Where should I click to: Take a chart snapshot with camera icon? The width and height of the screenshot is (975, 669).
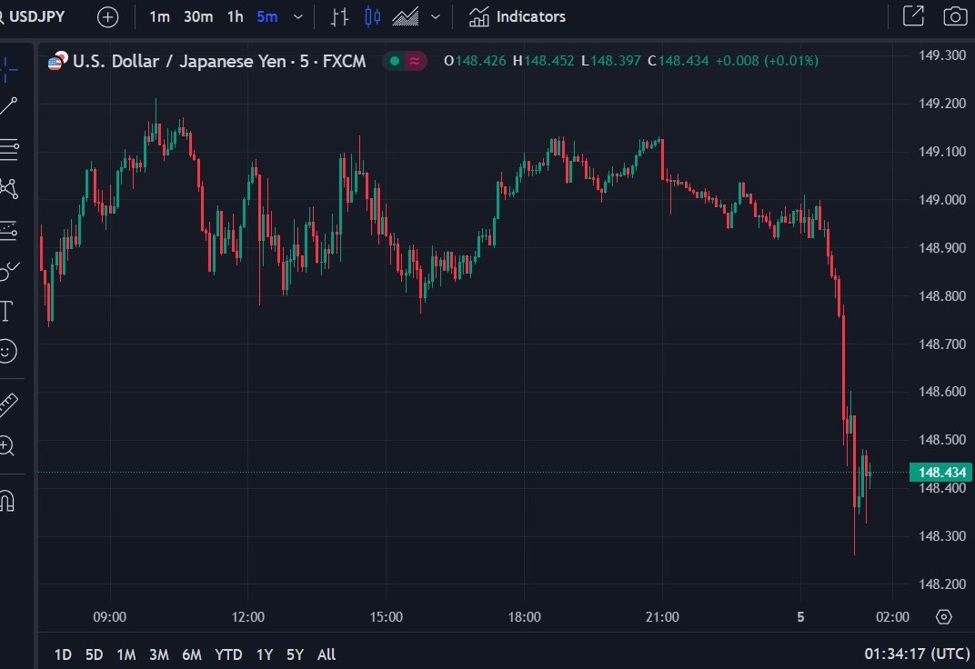click(x=955, y=16)
